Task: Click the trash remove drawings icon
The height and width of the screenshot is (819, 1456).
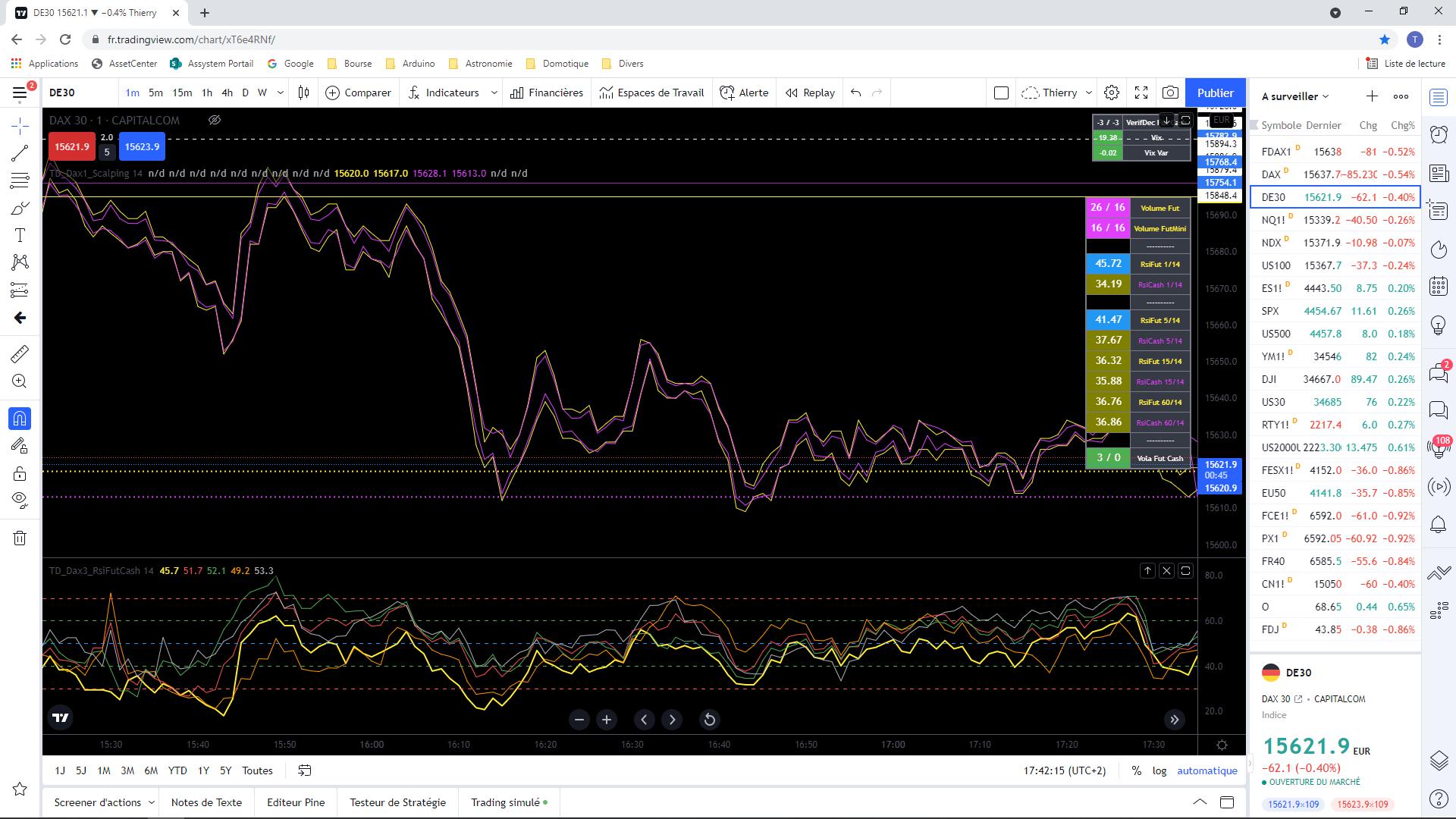Action: 20,538
